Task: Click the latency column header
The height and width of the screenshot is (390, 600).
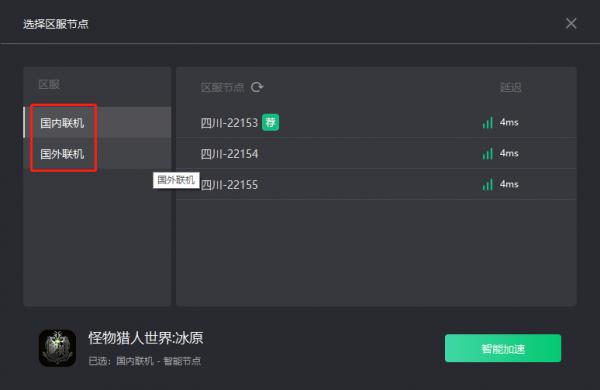Action: 510,88
